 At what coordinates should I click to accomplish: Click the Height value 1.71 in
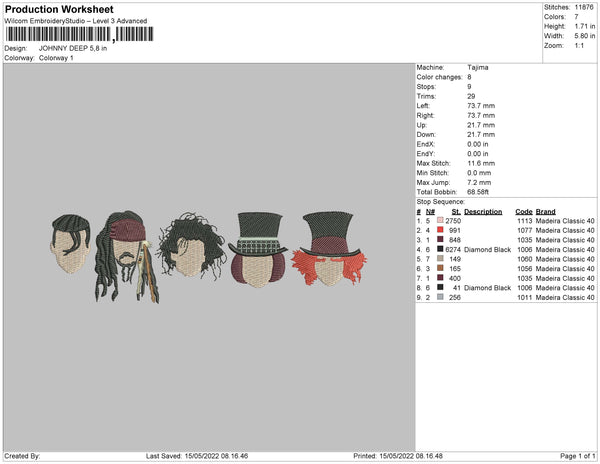tap(585, 26)
